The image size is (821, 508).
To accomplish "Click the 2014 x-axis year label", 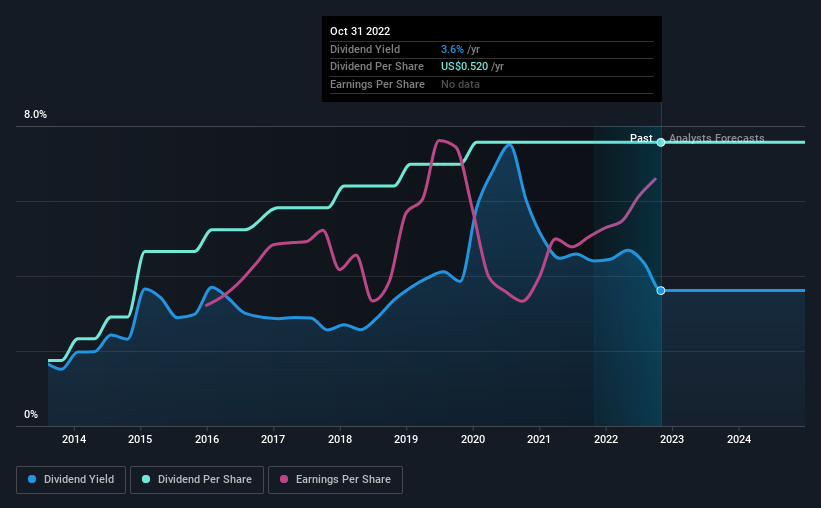I will 74,439.
